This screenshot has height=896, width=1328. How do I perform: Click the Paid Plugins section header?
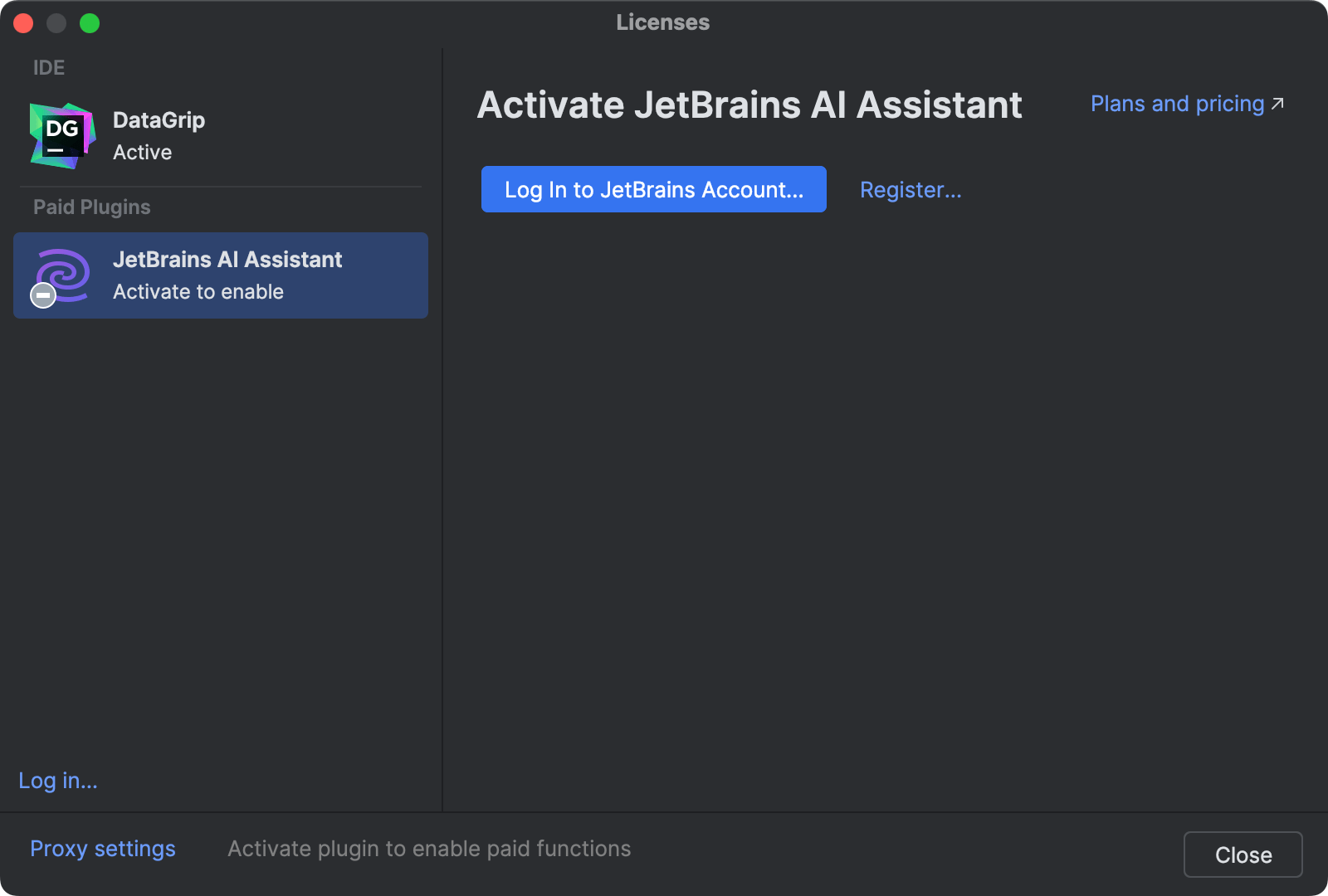(91, 207)
